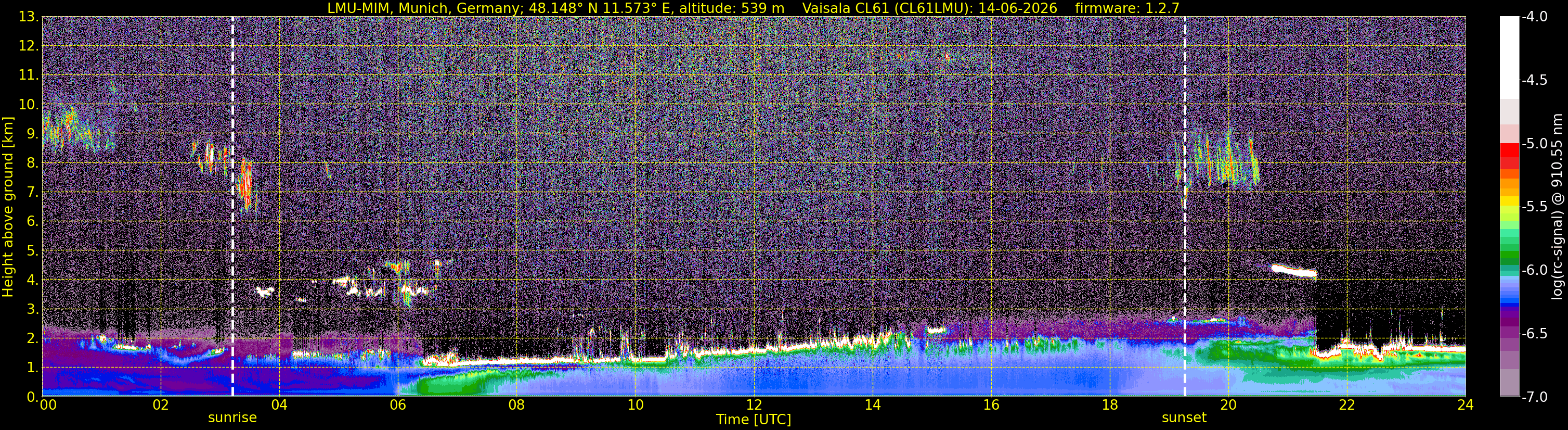Click the '-6.0' colorbar tick label

[1534, 270]
